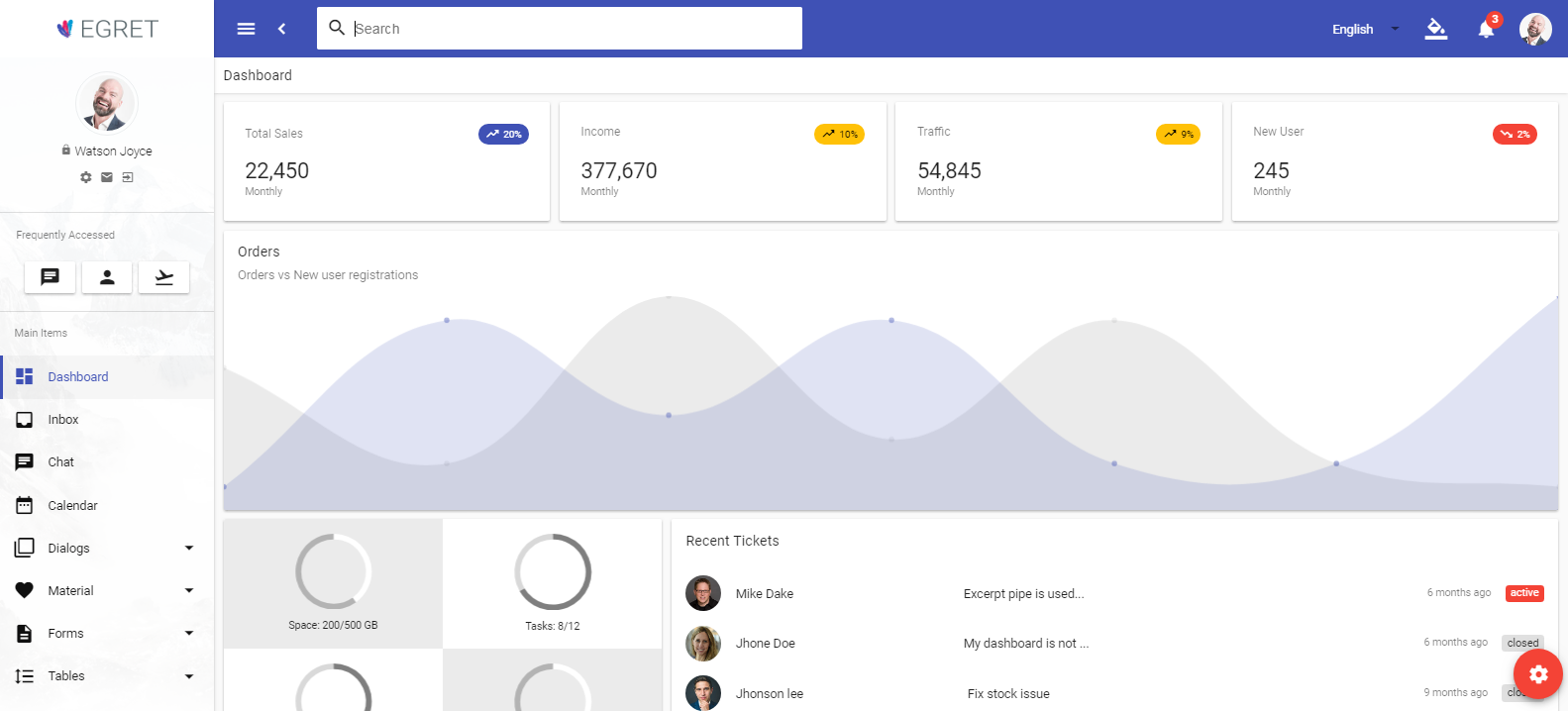Screen dimensions: 1568x711
Task: Click the search magnifier icon
Action: coord(337,28)
